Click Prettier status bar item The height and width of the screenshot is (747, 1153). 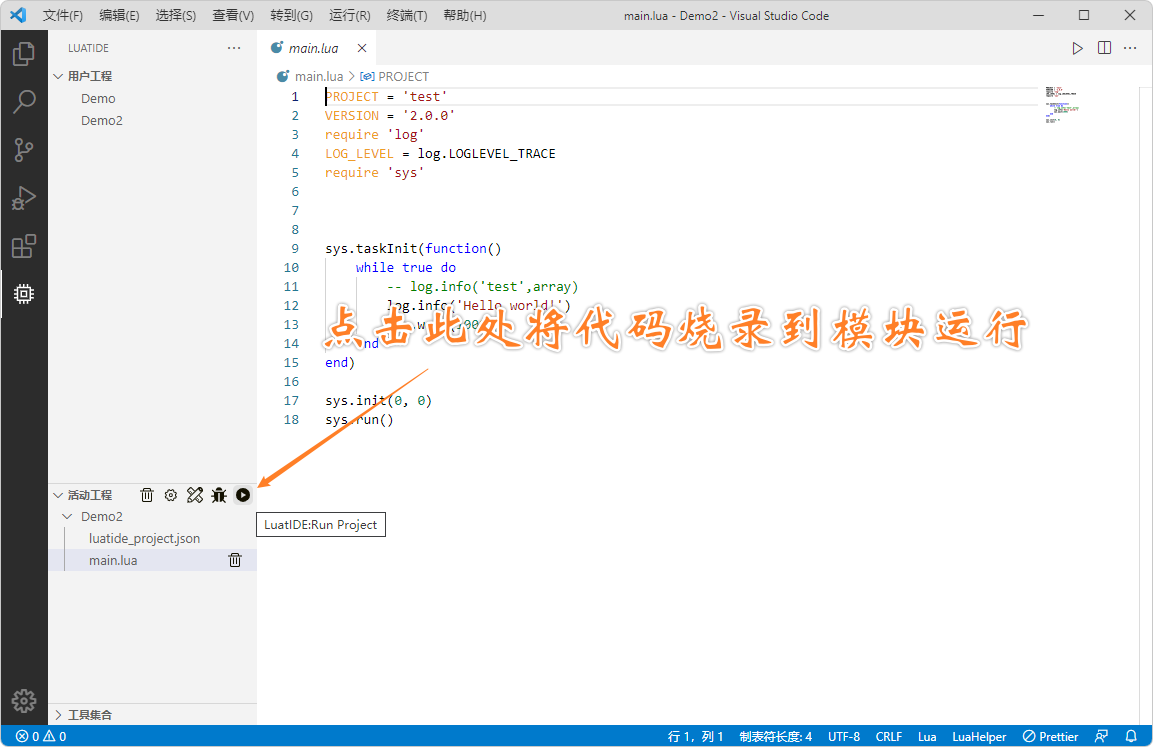(1050, 736)
